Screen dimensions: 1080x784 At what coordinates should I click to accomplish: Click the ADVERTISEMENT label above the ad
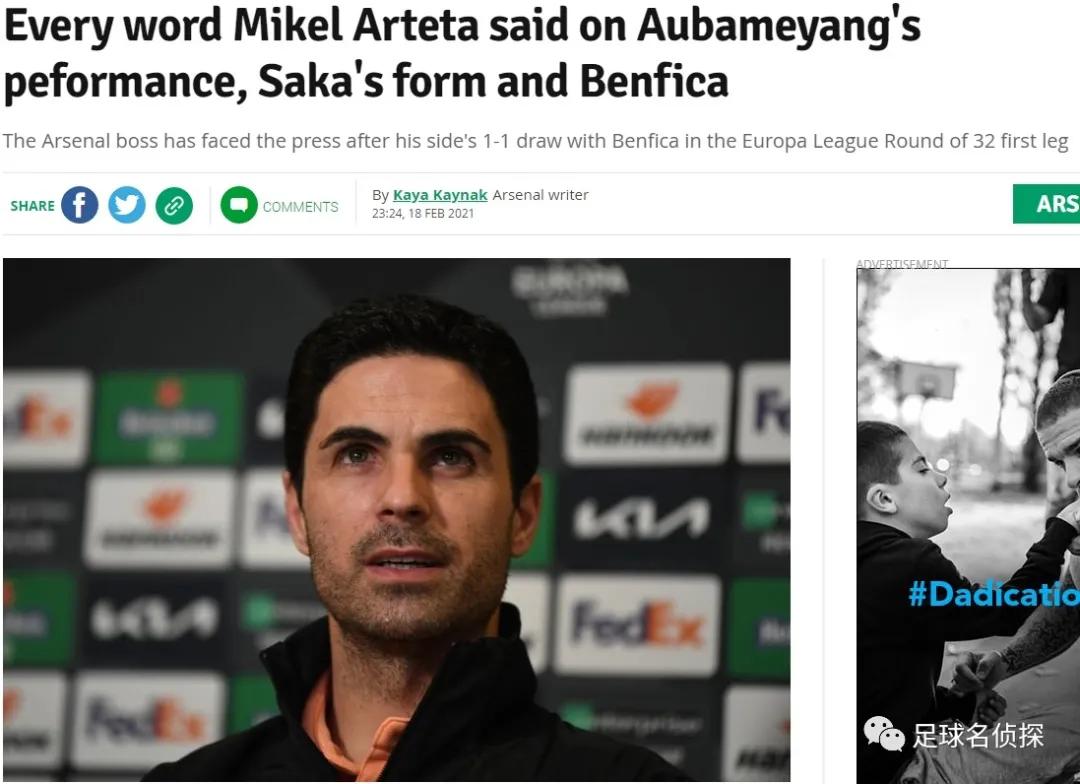902,263
